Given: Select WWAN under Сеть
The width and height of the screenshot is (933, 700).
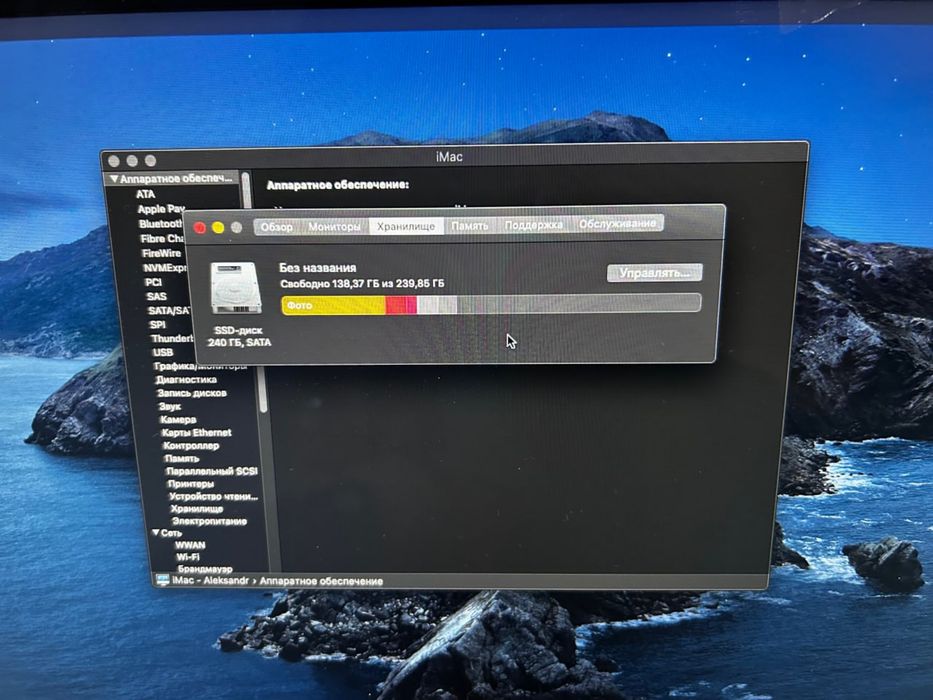Looking at the screenshot, I should pyautogui.click(x=190, y=545).
